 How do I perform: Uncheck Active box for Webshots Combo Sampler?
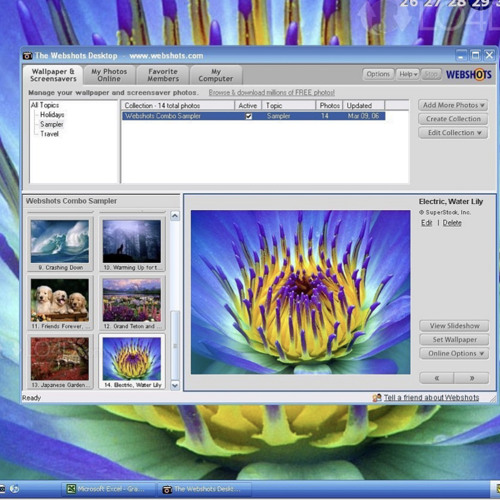248,116
